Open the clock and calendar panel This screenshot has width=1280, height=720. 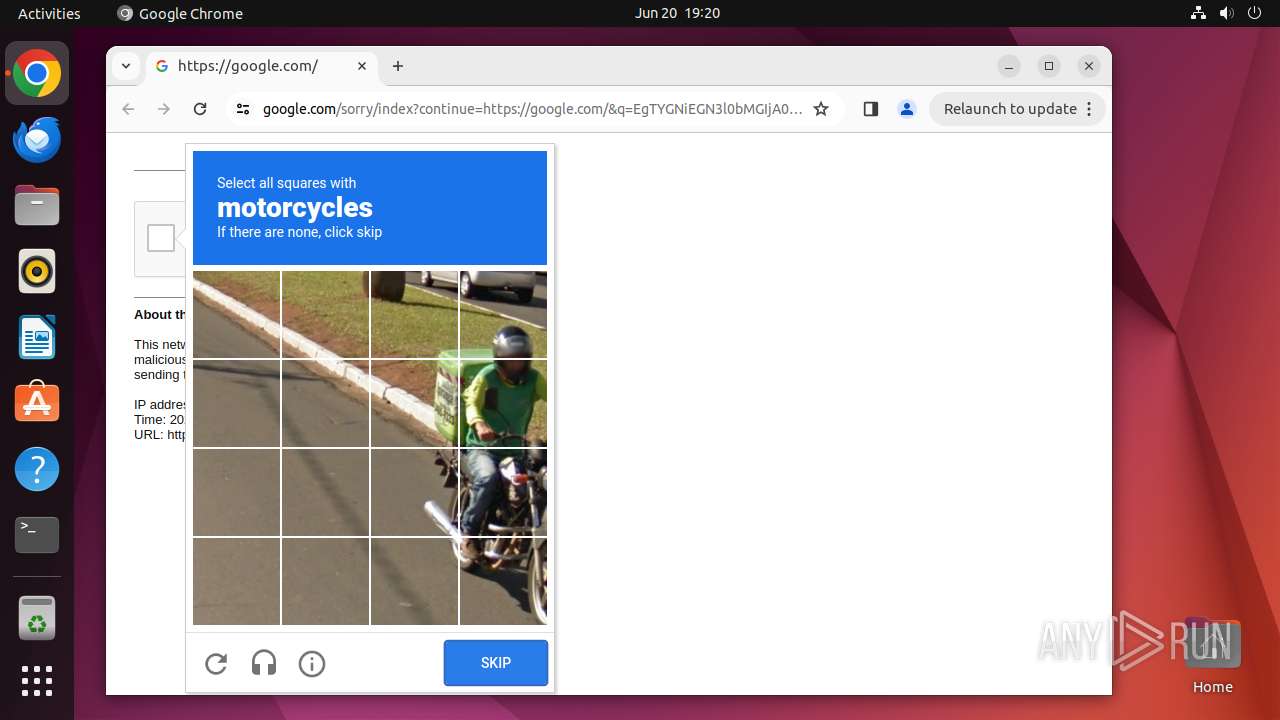point(677,13)
